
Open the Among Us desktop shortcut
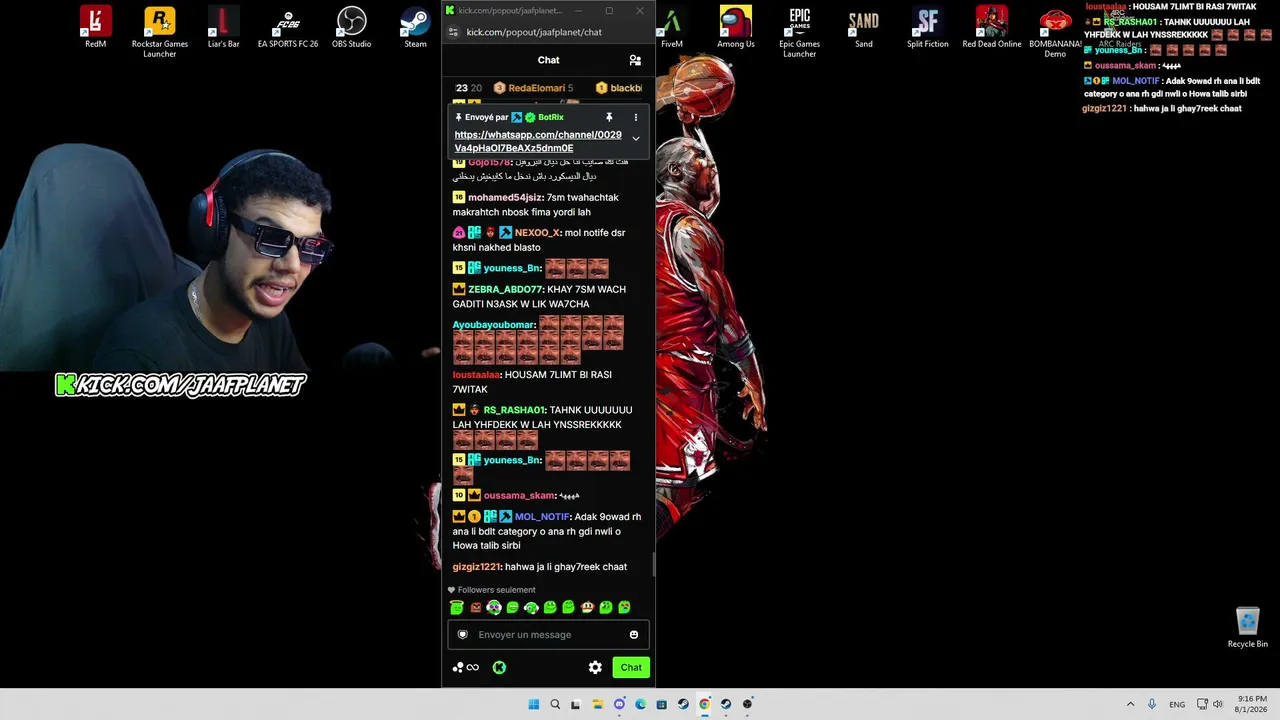(x=735, y=27)
